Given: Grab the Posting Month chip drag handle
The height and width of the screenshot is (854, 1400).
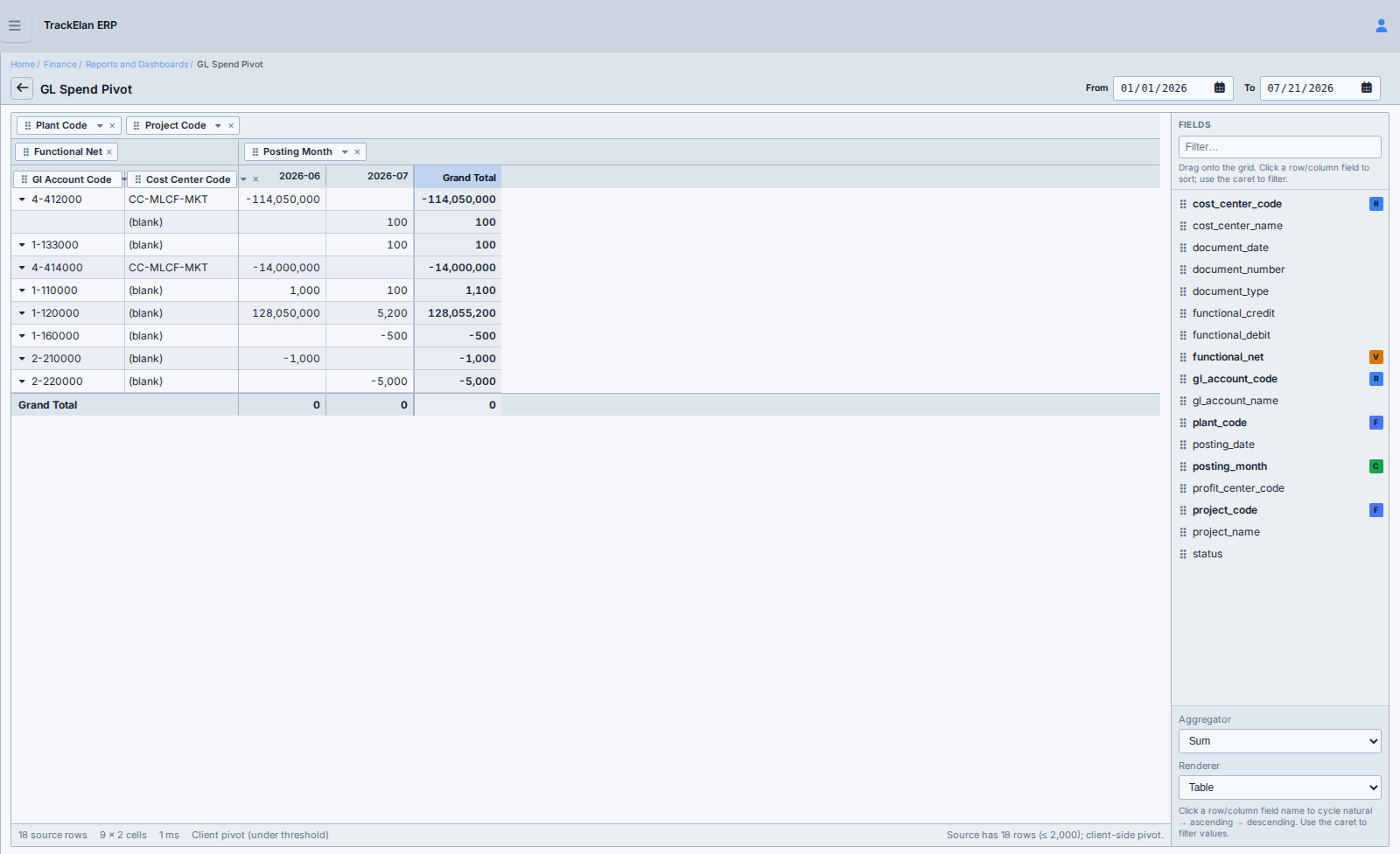Looking at the screenshot, I should pyautogui.click(x=255, y=152).
